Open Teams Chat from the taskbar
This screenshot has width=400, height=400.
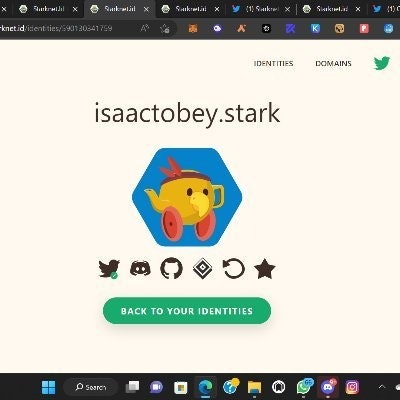(156, 387)
